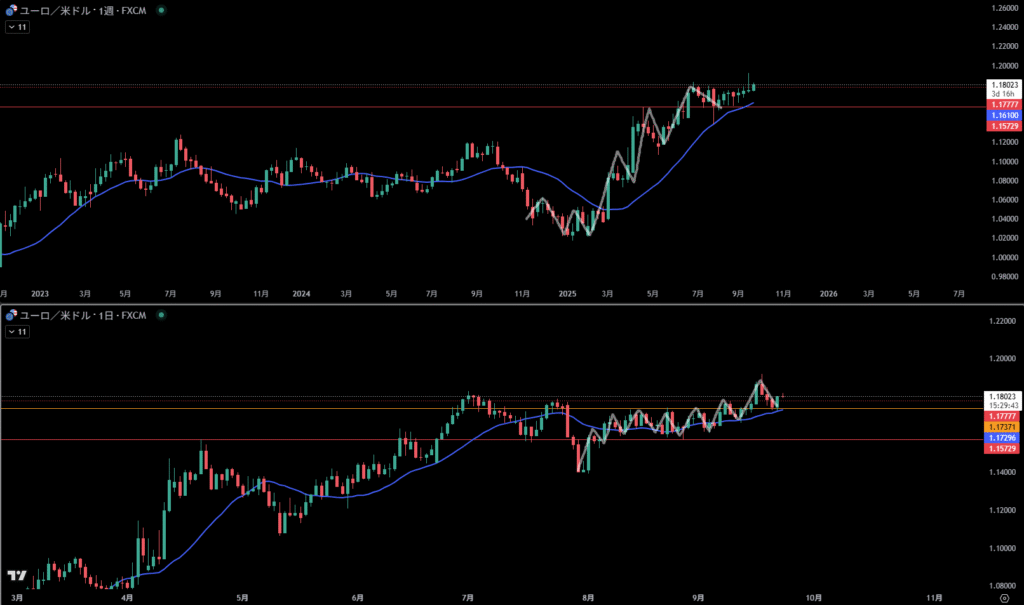Click the current price label 1.18023 on weekly chart
This screenshot has height=605, width=1024.
[1003, 85]
